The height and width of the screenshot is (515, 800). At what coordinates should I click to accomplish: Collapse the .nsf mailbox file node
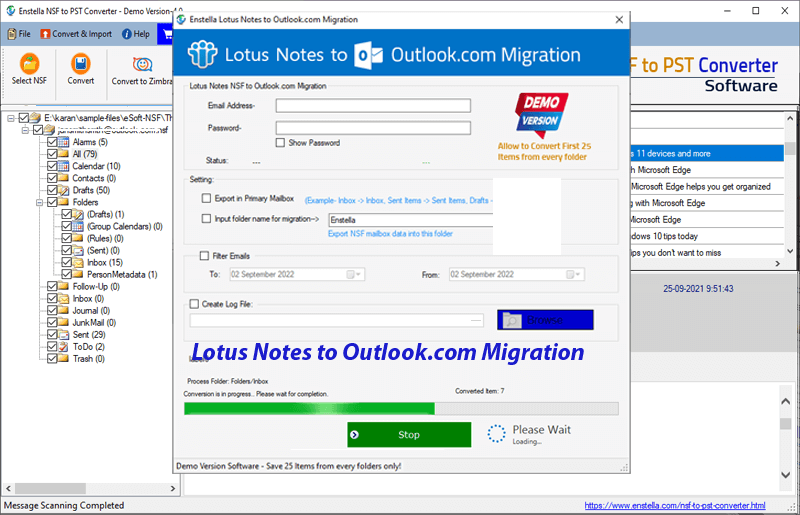pyautogui.click(x=25, y=130)
